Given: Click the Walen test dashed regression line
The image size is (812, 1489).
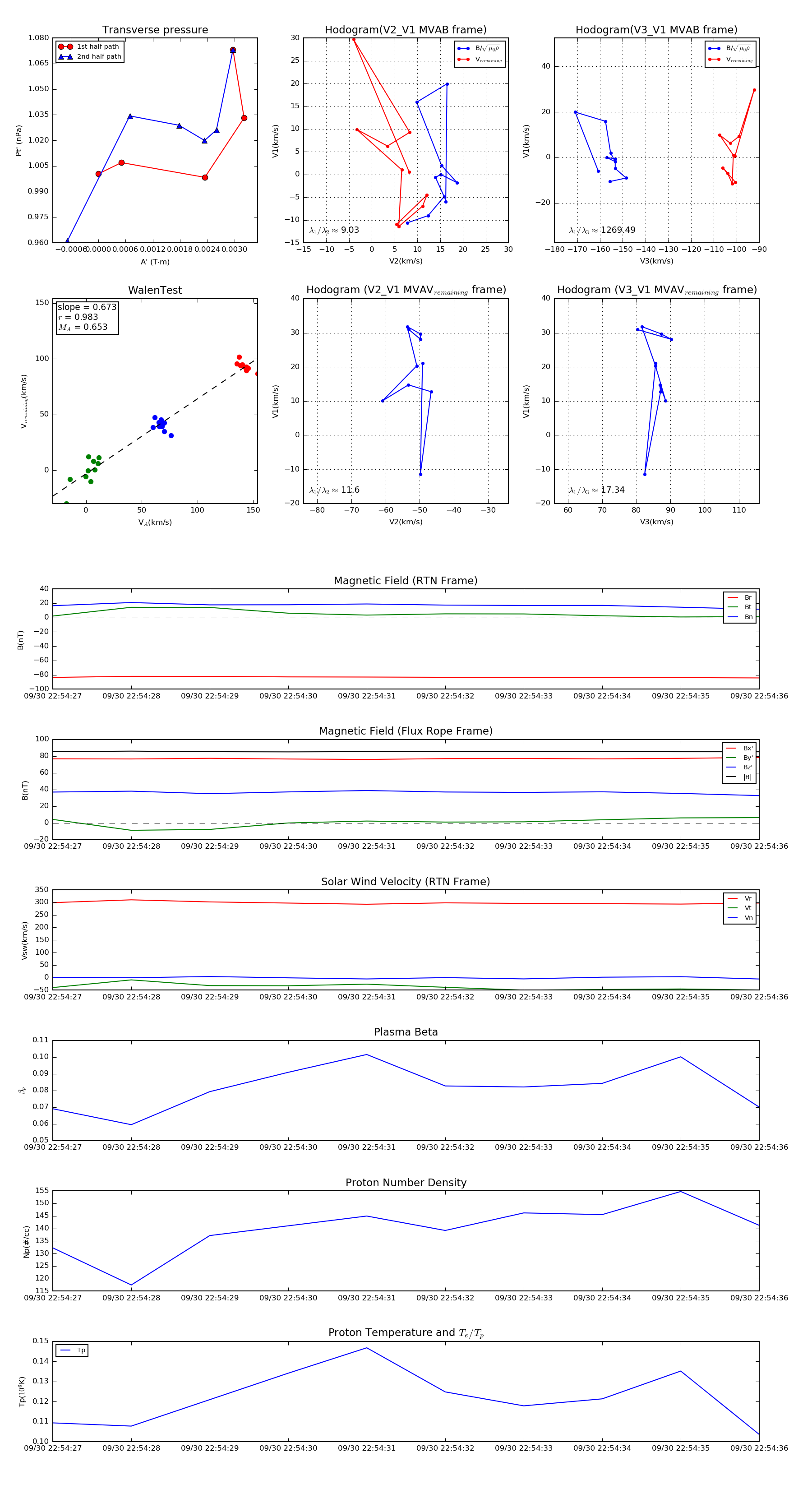Looking at the screenshot, I should point(154,427).
